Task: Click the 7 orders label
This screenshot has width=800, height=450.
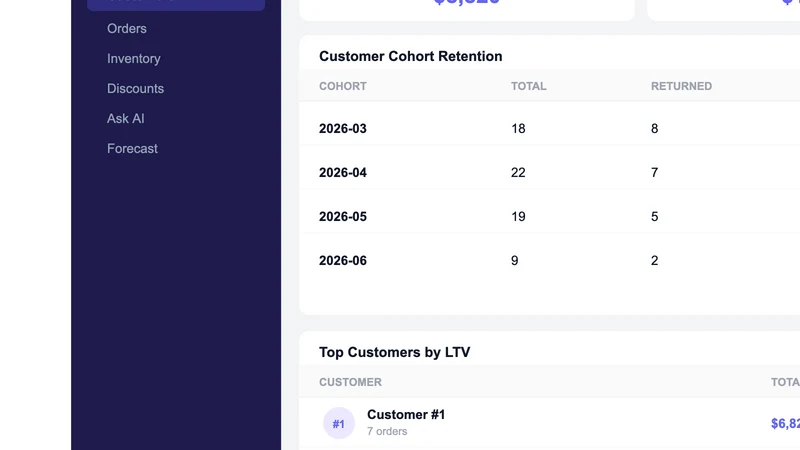Action: point(387,431)
